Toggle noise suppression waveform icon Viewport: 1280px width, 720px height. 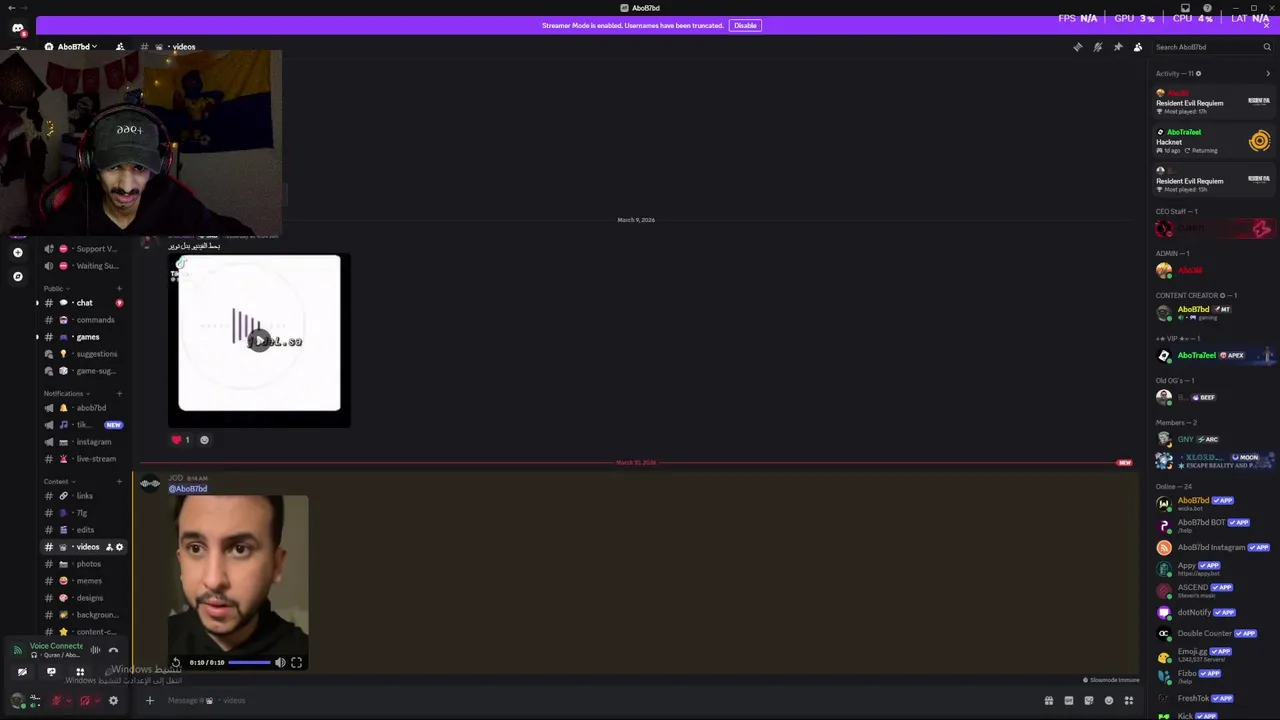pyautogui.click(x=95, y=650)
